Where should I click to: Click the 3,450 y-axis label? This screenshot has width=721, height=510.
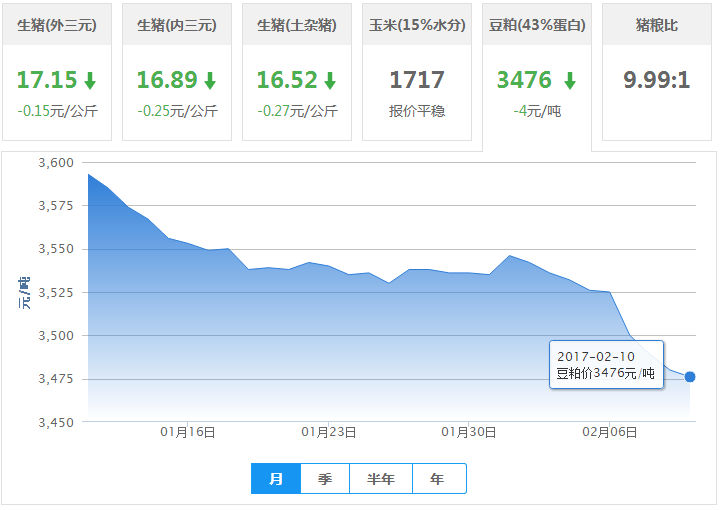click(56, 423)
